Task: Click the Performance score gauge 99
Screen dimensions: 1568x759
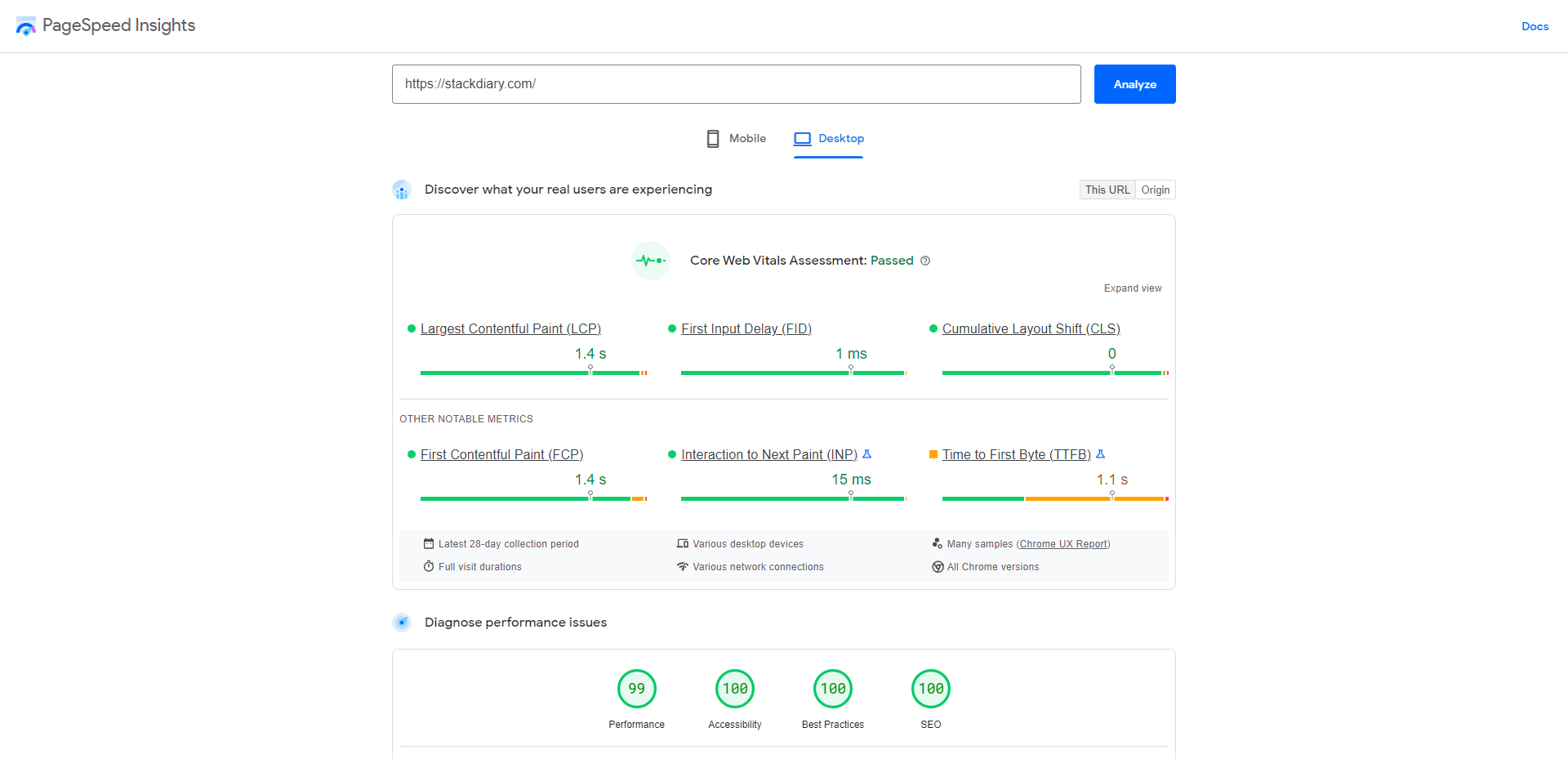Action: coord(637,689)
